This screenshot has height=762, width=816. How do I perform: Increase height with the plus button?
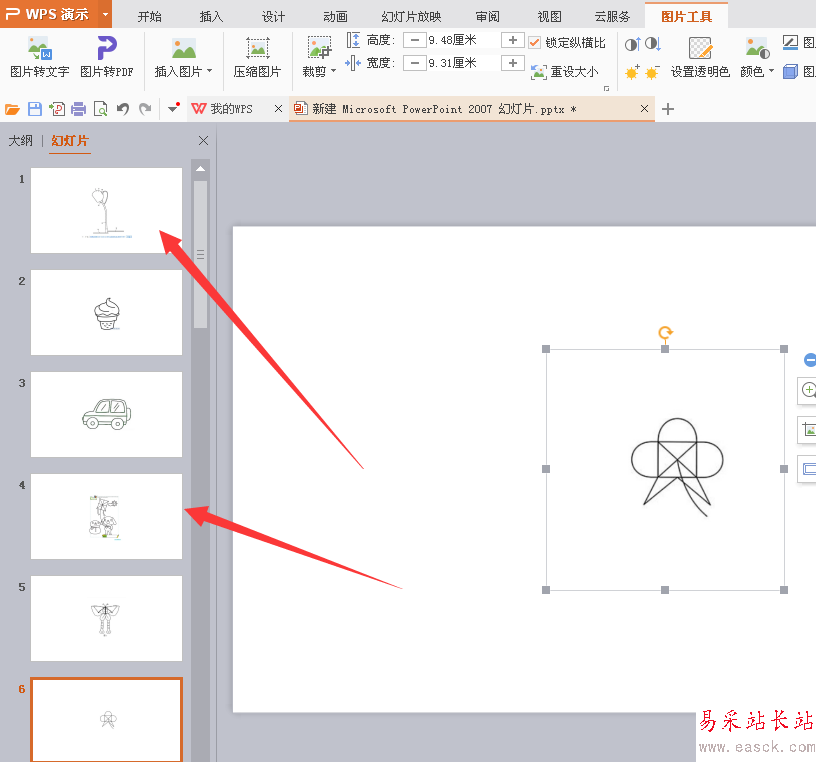pos(513,40)
